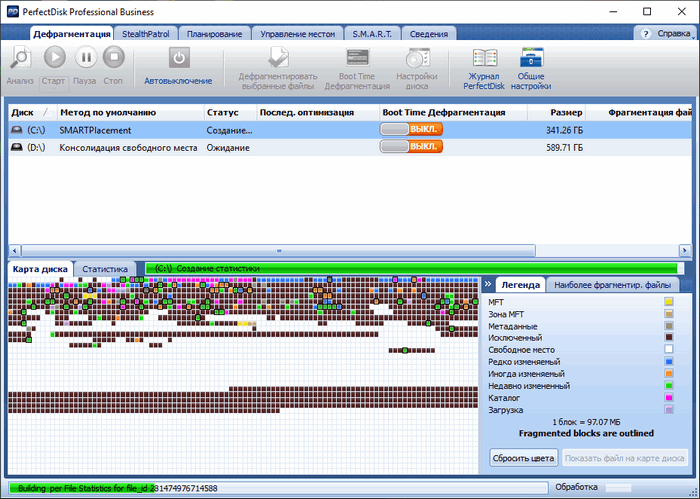Screen dimensions: 700x499
Task: Click the SMARTPlacement method cell
Action: click(x=95, y=130)
